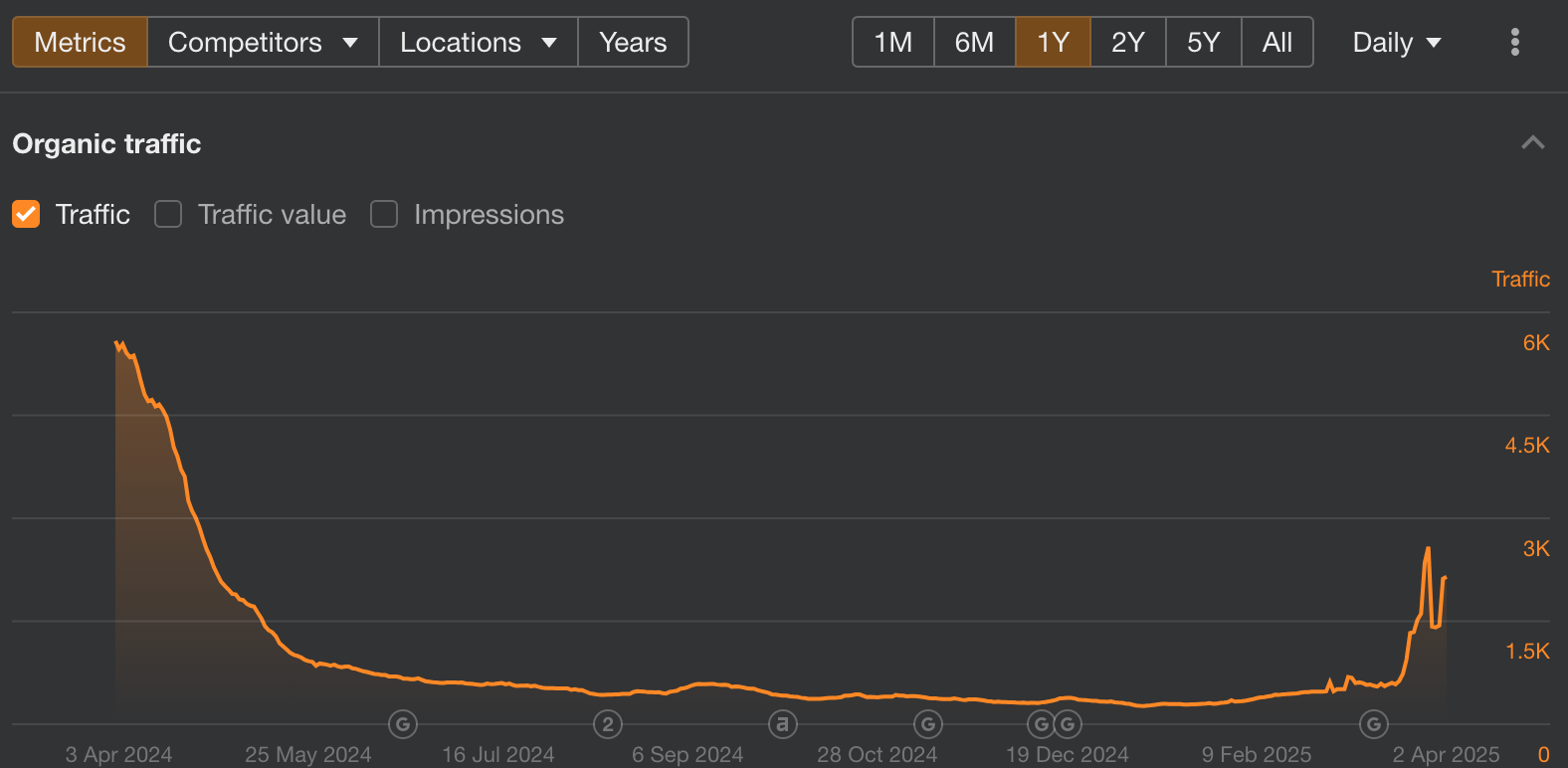
Task: Click the traffic spike peak on the chart
Action: [1428, 548]
